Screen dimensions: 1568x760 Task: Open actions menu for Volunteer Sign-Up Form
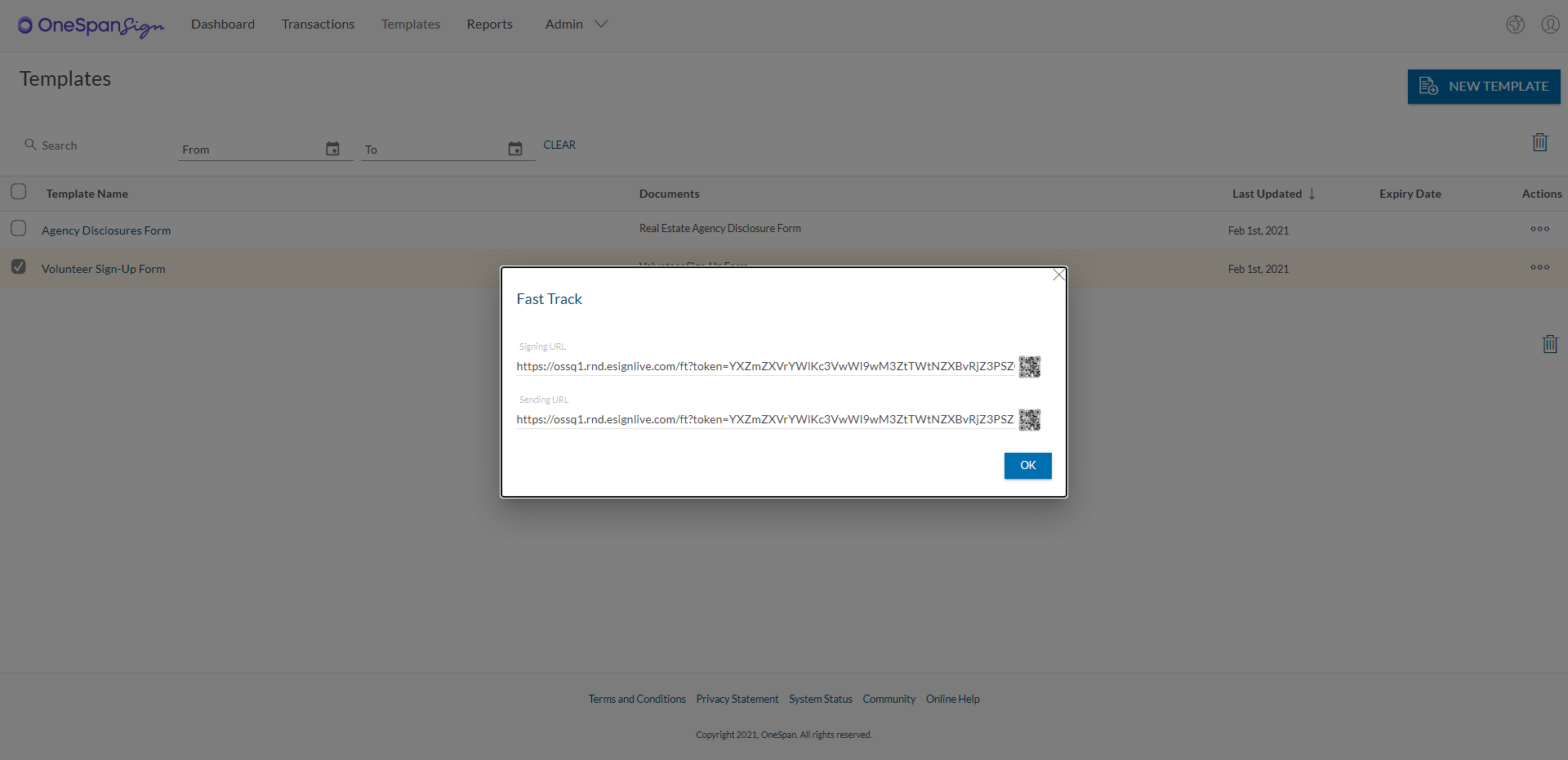click(1539, 267)
